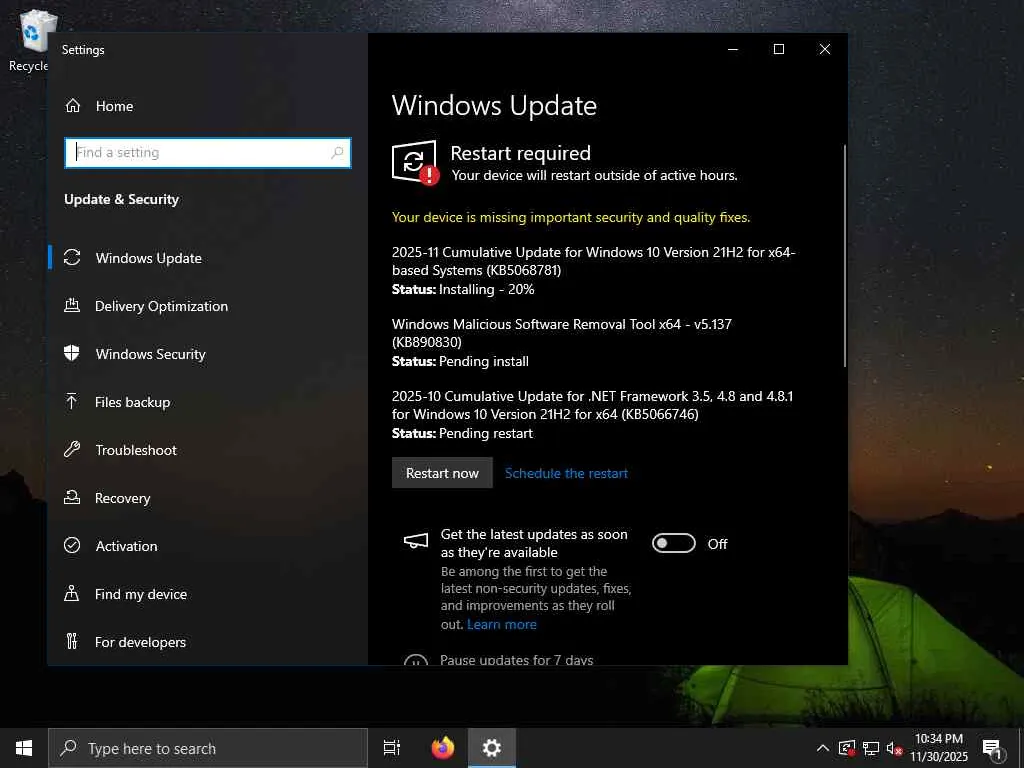Toggle Get the latest updates switch
The width and height of the screenshot is (1024, 768).
click(673, 543)
